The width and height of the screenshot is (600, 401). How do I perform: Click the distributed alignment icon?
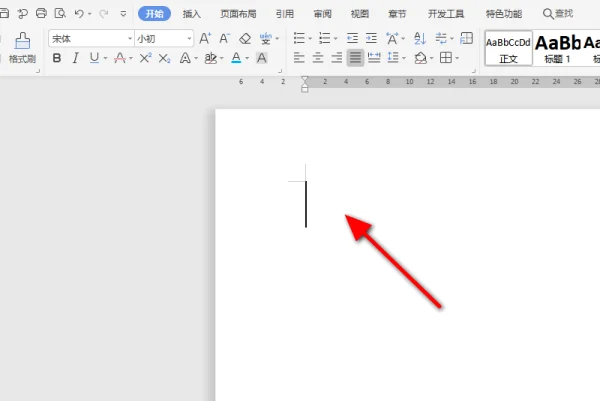coord(374,58)
